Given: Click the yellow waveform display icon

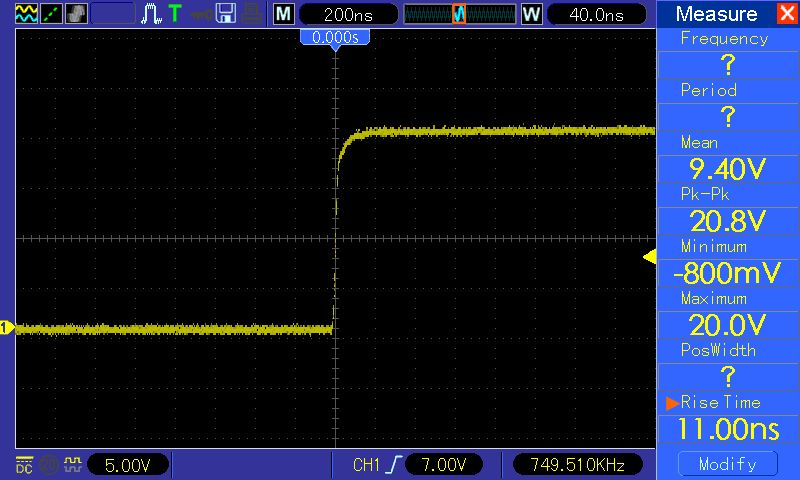Looking at the screenshot, I should click(25, 14).
